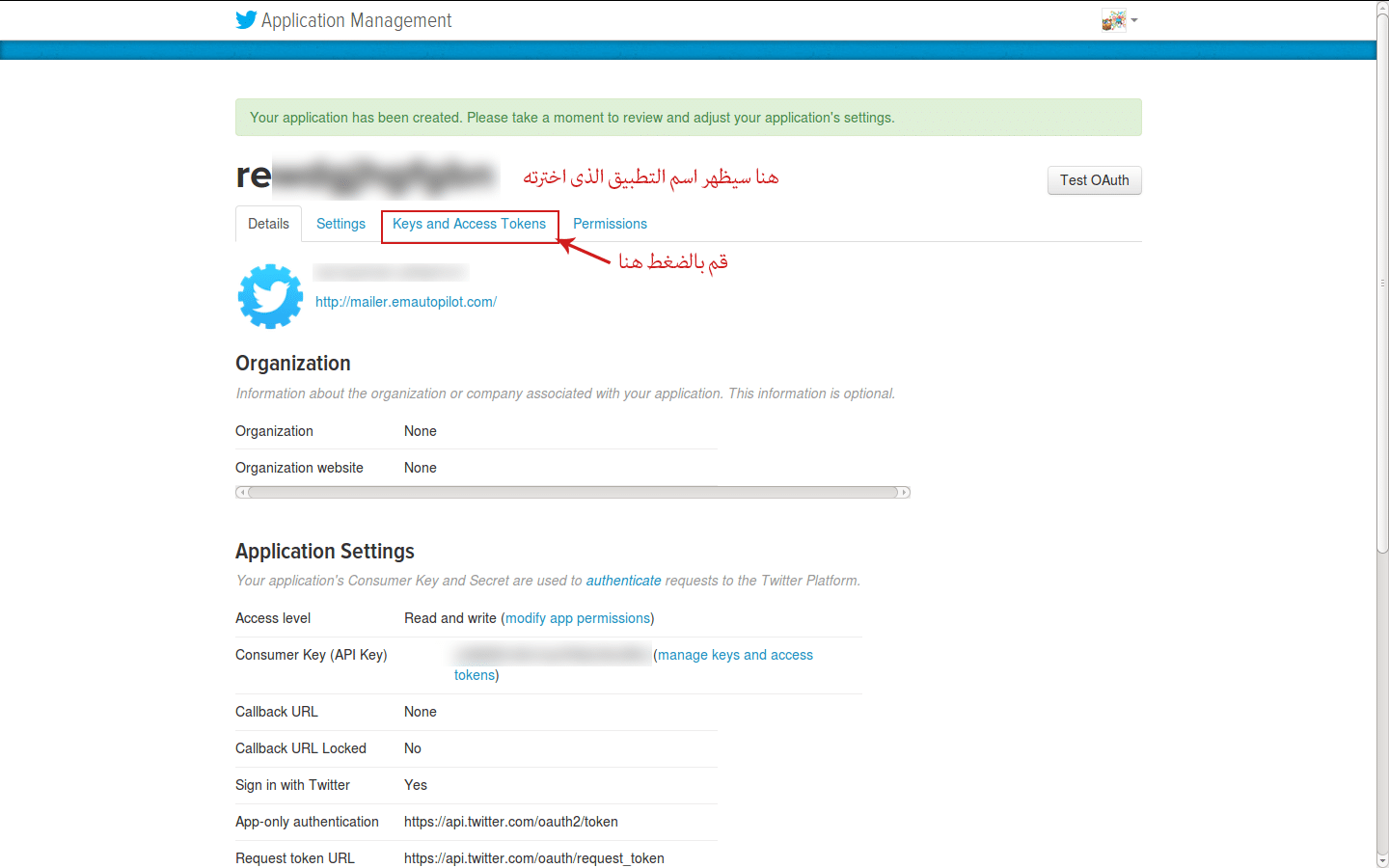Viewport: 1389px width, 868px height.
Task: Switch to the Settings tab
Action: (x=340, y=224)
